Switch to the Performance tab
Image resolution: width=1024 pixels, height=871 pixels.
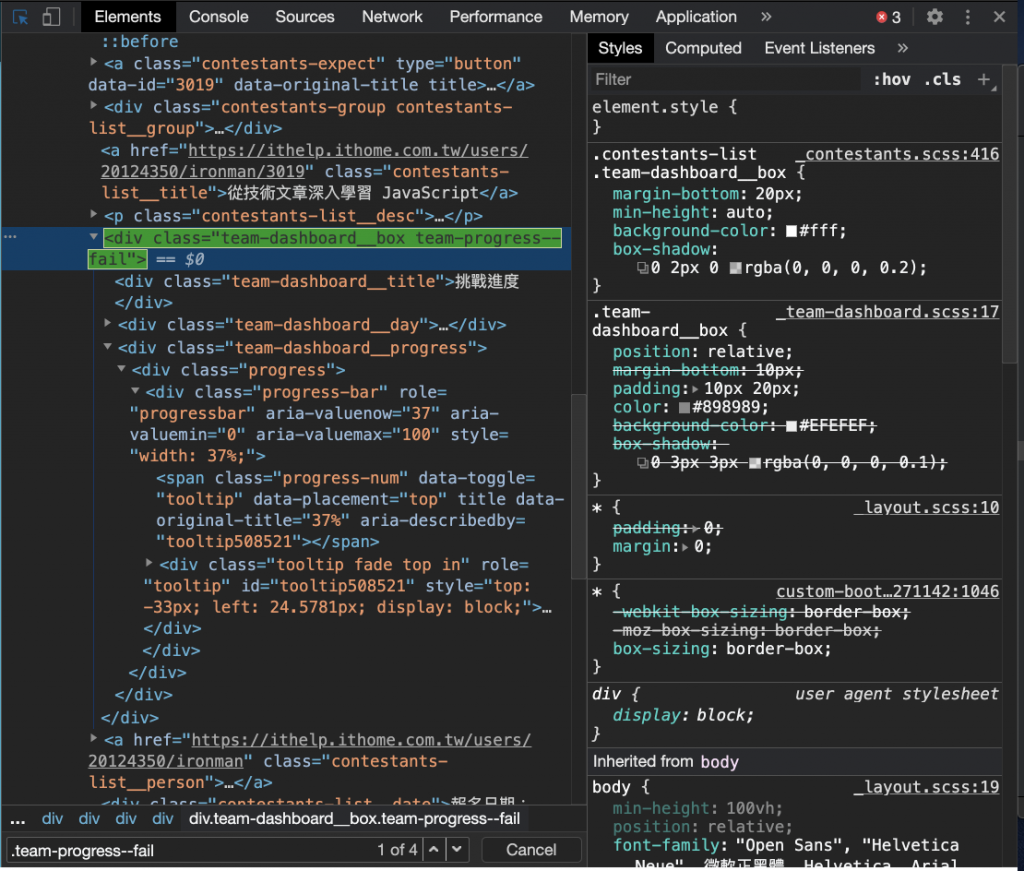click(x=496, y=17)
